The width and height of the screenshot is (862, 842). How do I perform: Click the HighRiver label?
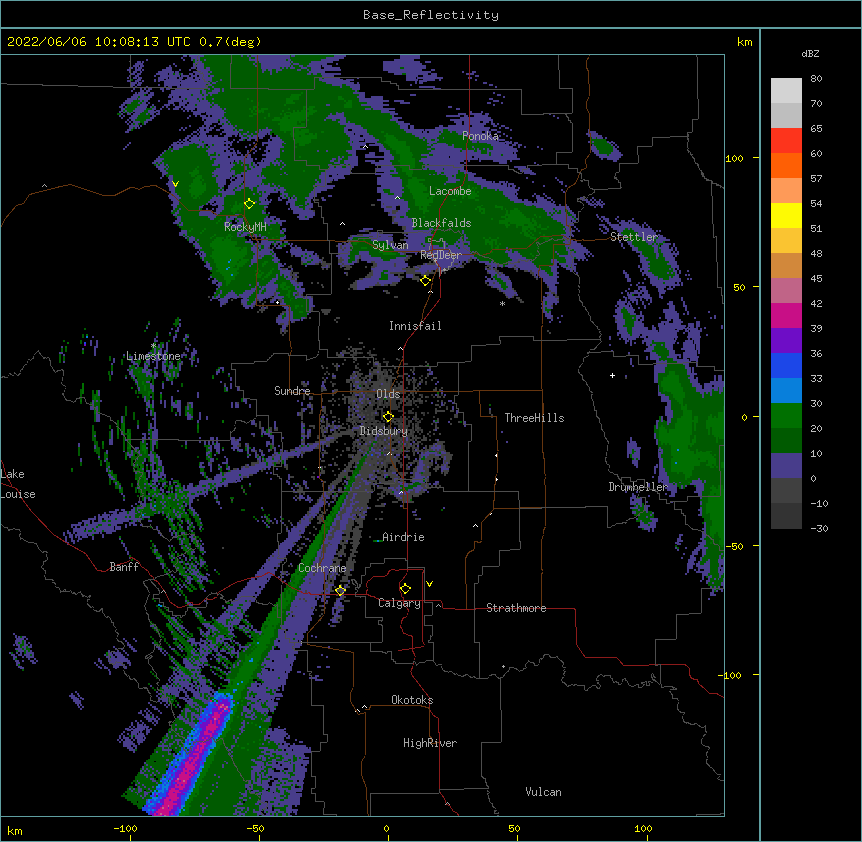click(x=430, y=743)
